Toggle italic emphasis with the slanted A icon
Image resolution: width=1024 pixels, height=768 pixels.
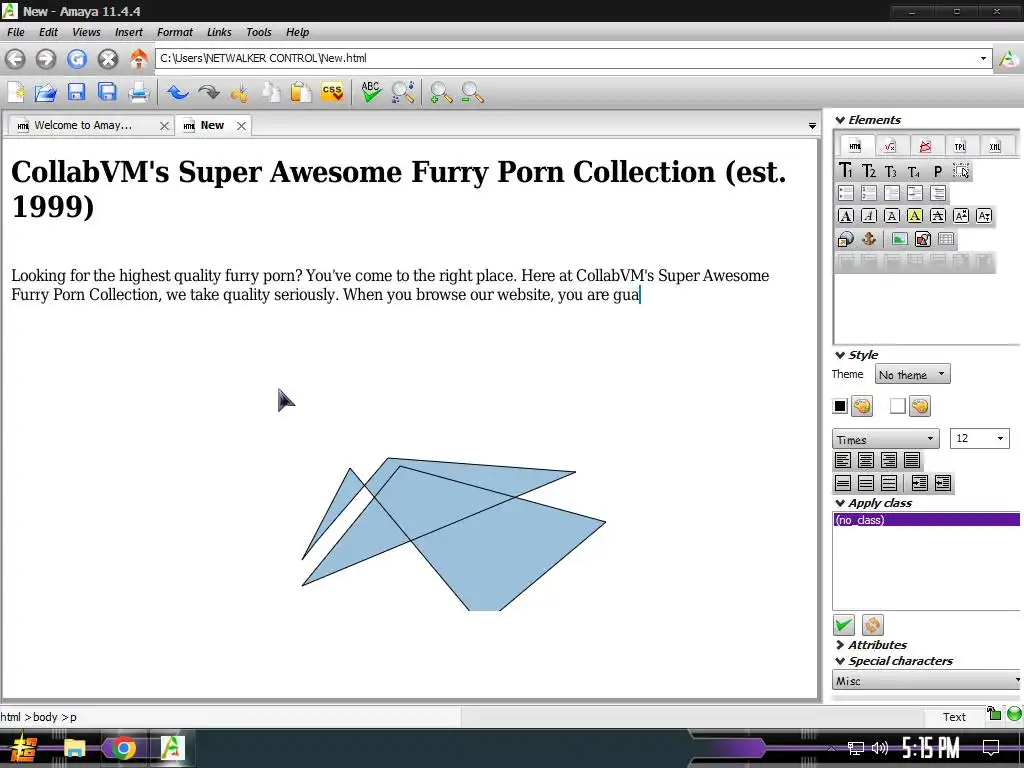tap(869, 216)
